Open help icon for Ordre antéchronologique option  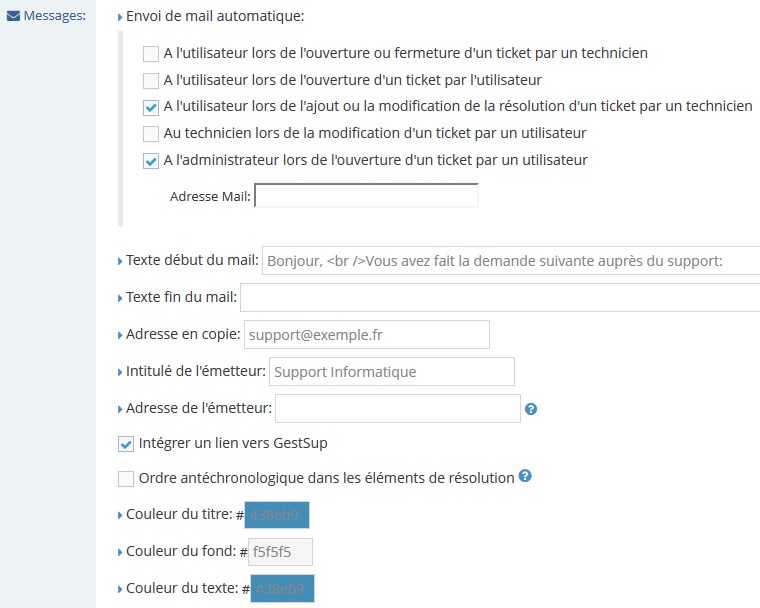click(525, 476)
